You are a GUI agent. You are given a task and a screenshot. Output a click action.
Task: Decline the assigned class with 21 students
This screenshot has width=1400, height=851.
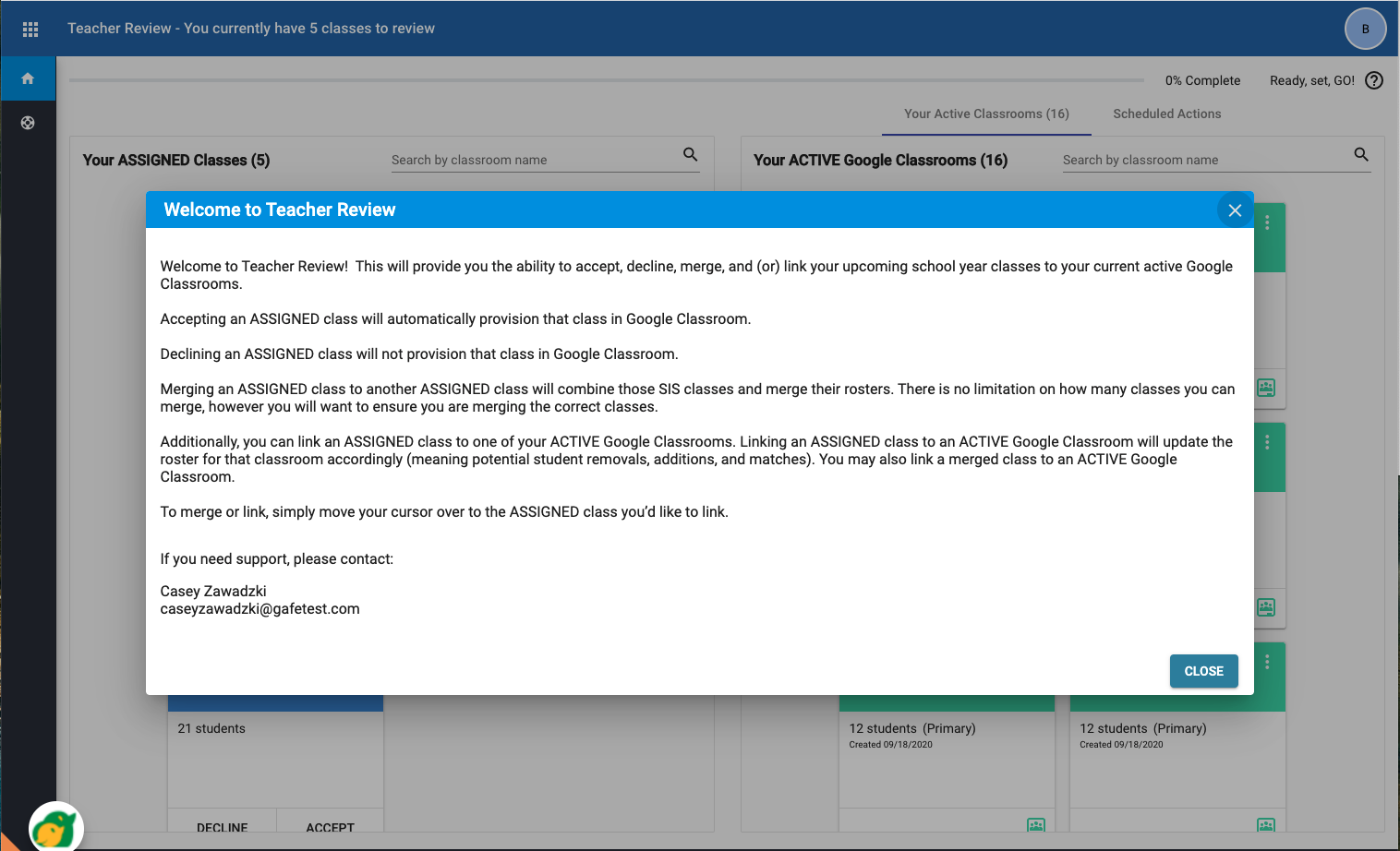pos(222,827)
